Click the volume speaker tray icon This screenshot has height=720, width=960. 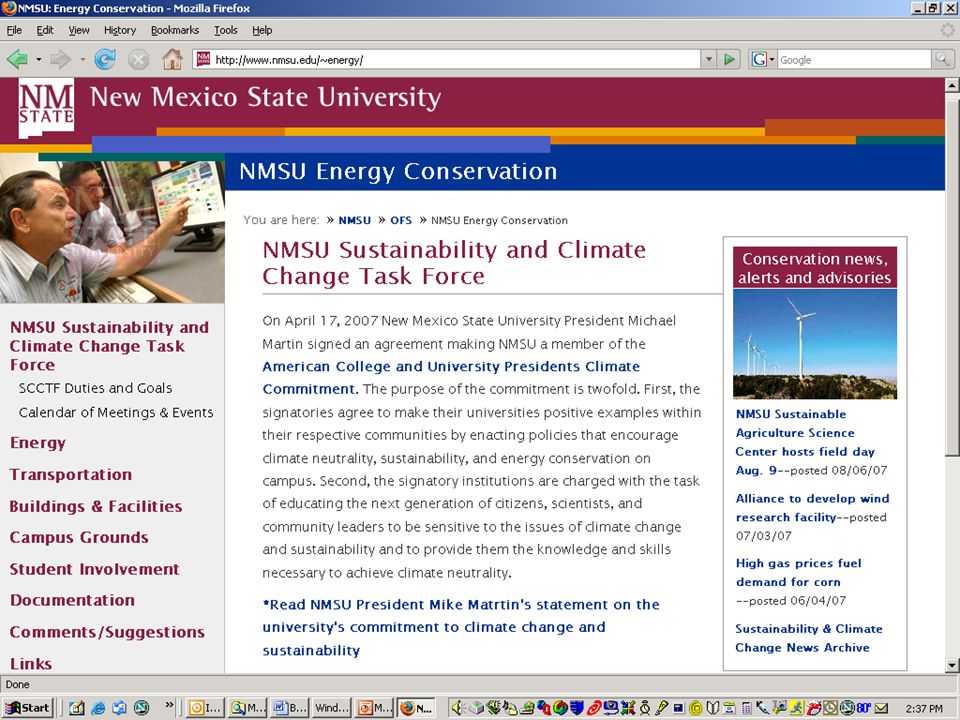click(x=457, y=708)
